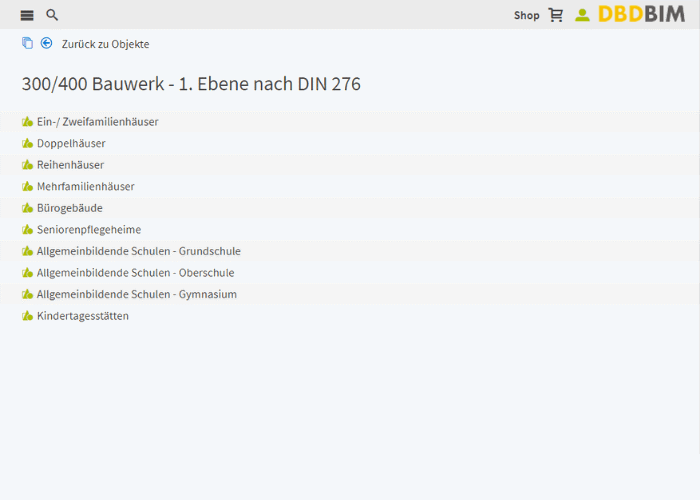
Task: Click thumbs-up icon beside Kindertagesstätten
Action: point(28,316)
